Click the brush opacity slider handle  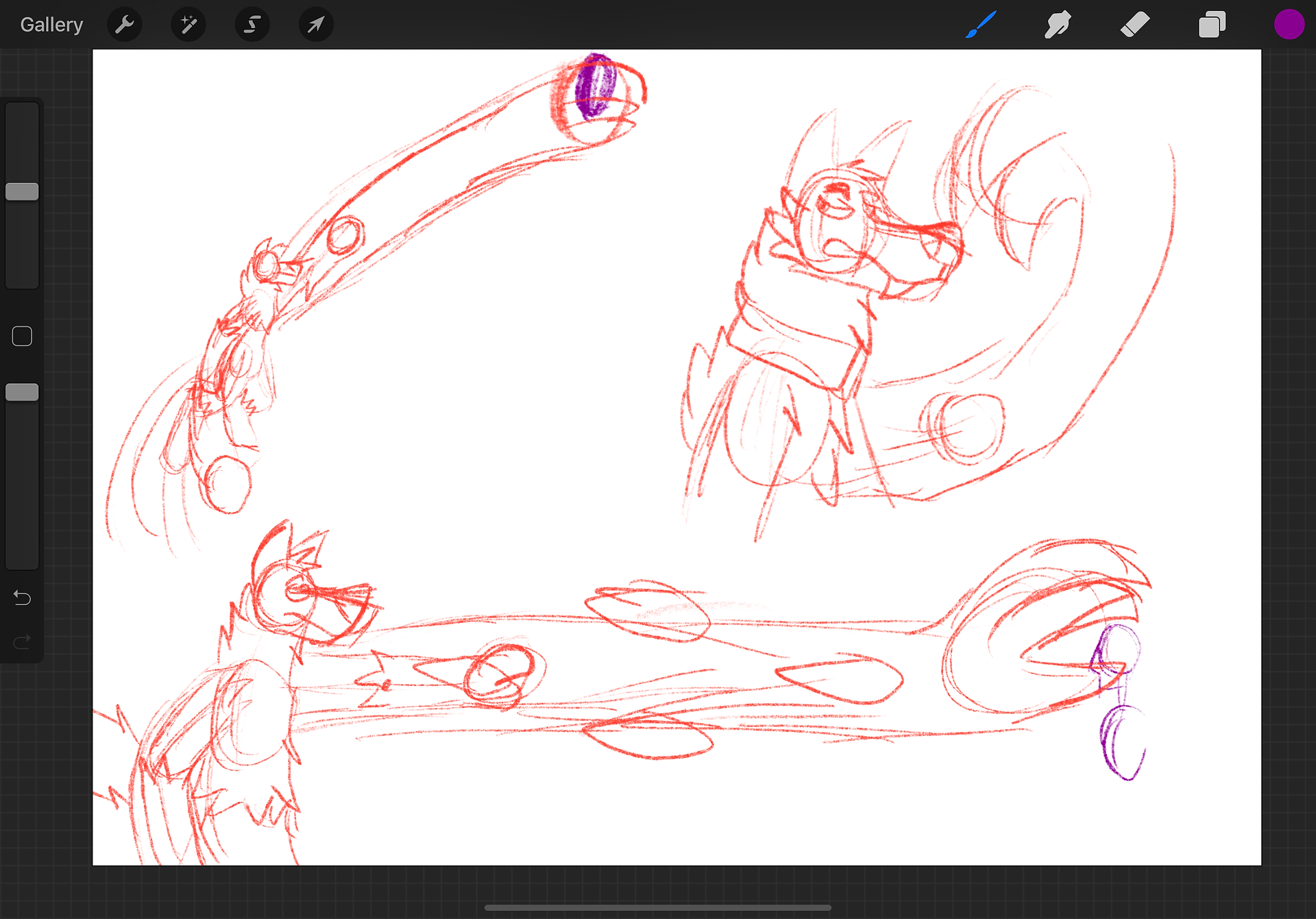(22, 393)
